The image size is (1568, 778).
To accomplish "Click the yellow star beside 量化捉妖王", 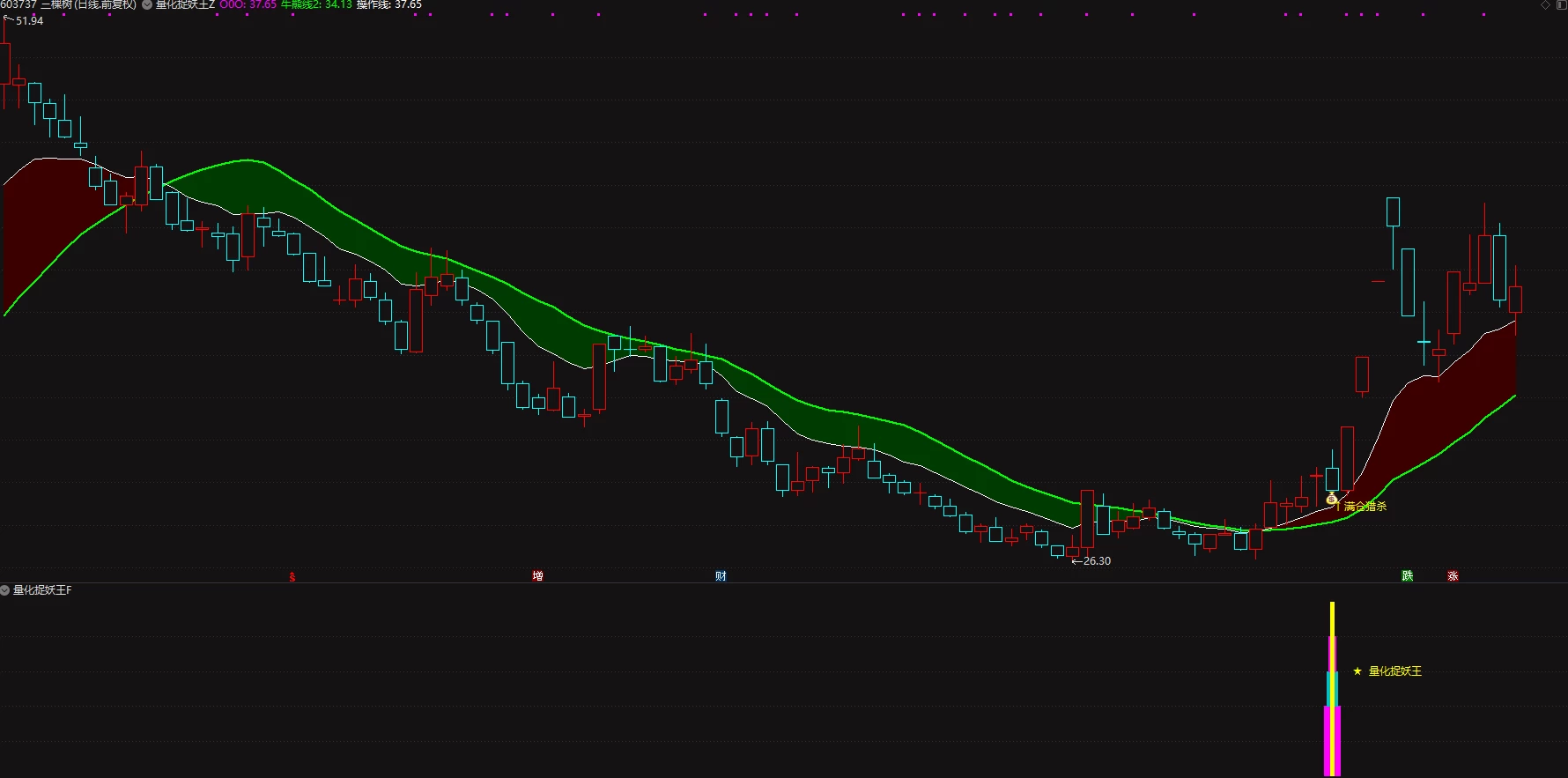I will pyautogui.click(x=1357, y=671).
